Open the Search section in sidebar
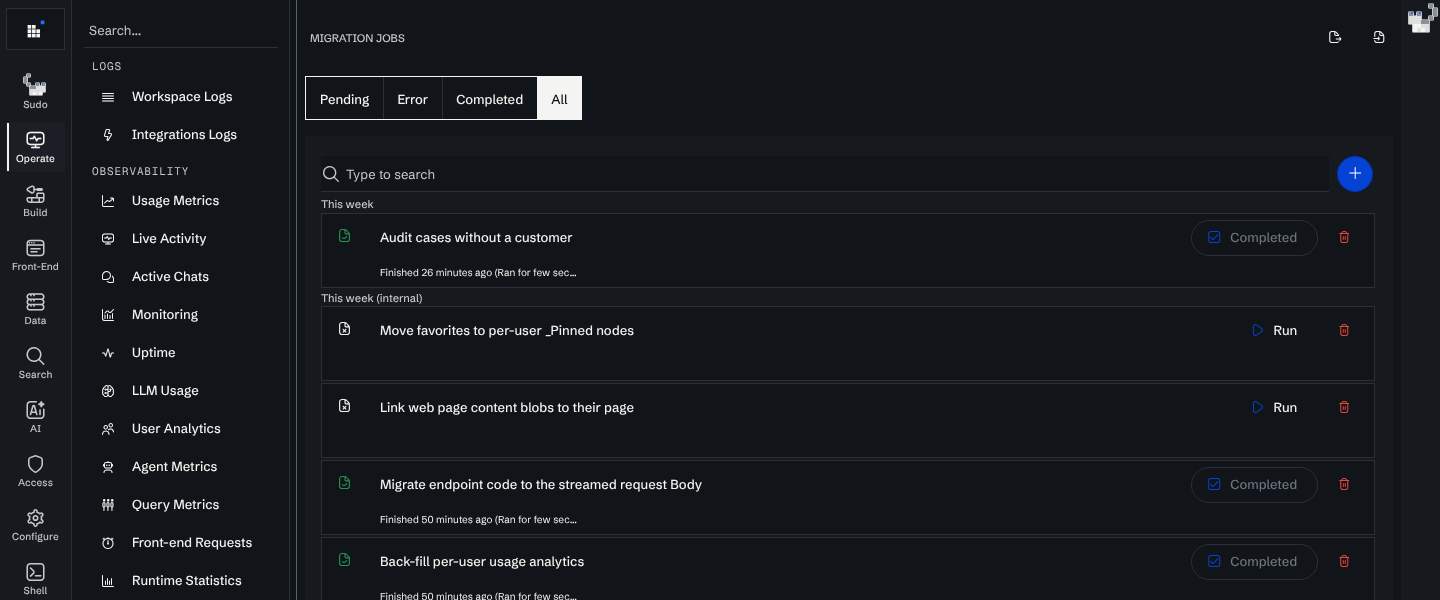This screenshot has width=1440, height=600. point(35,363)
